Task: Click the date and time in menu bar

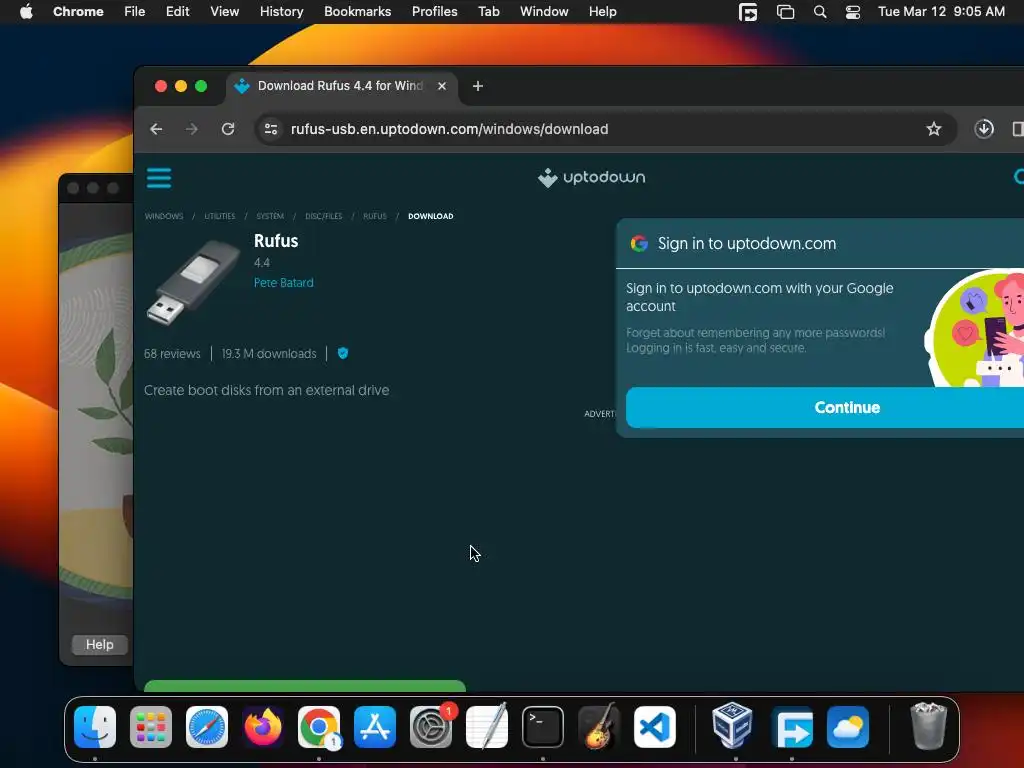Action: coord(941,12)
